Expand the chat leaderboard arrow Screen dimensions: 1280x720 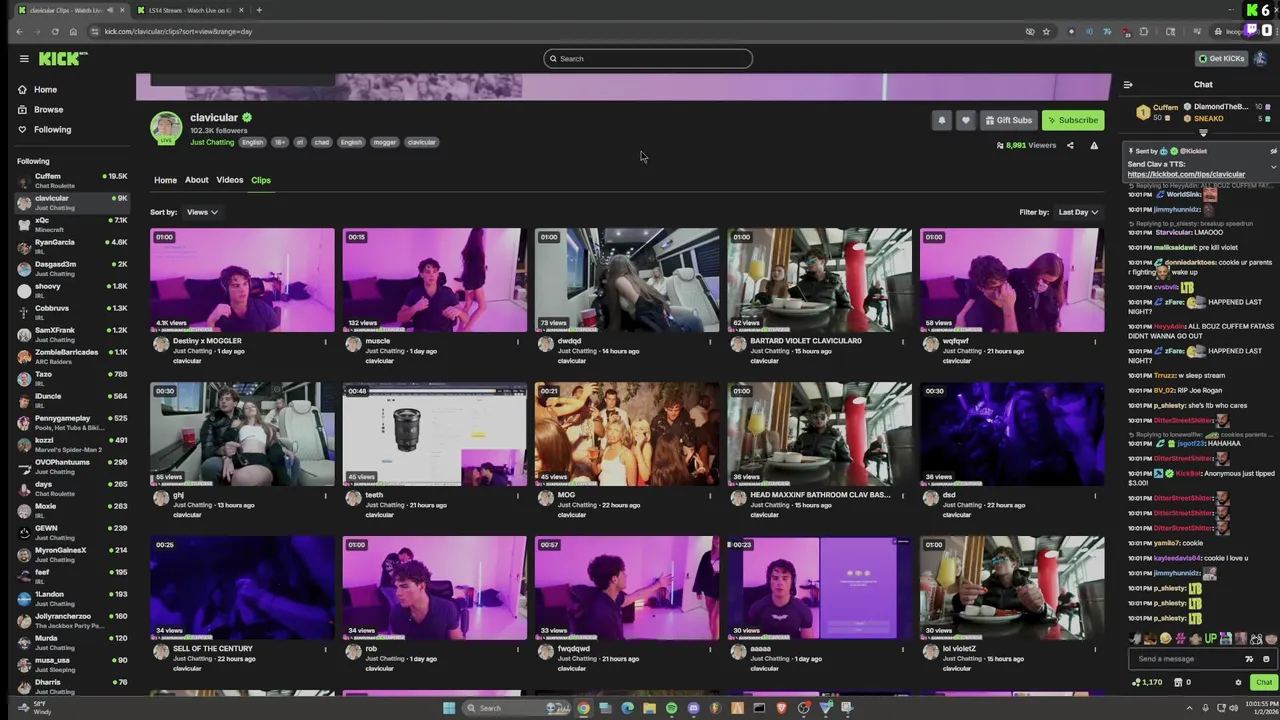(1203, 133)
